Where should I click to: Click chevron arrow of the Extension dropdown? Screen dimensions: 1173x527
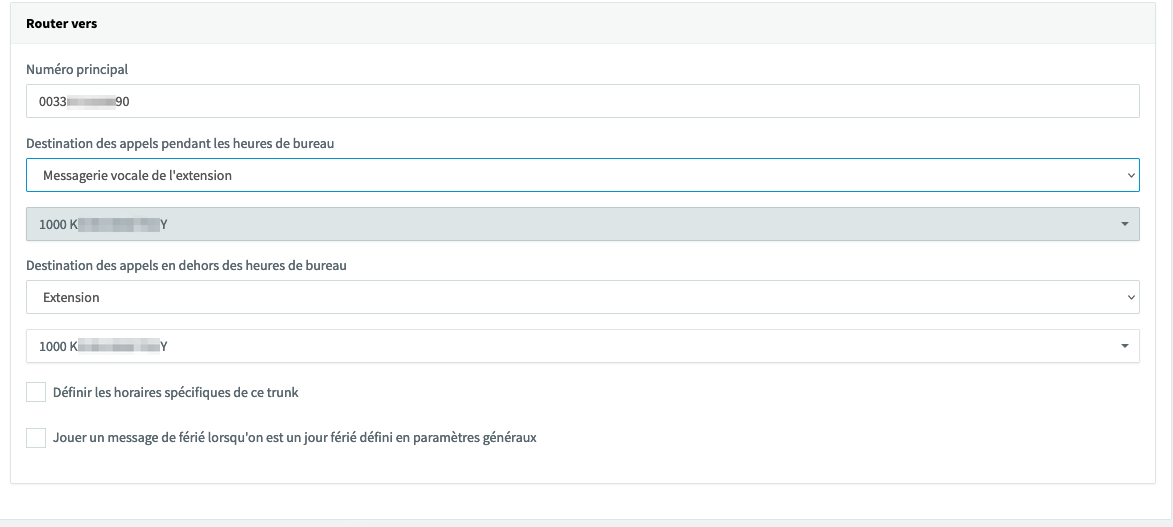(1130, 297)
